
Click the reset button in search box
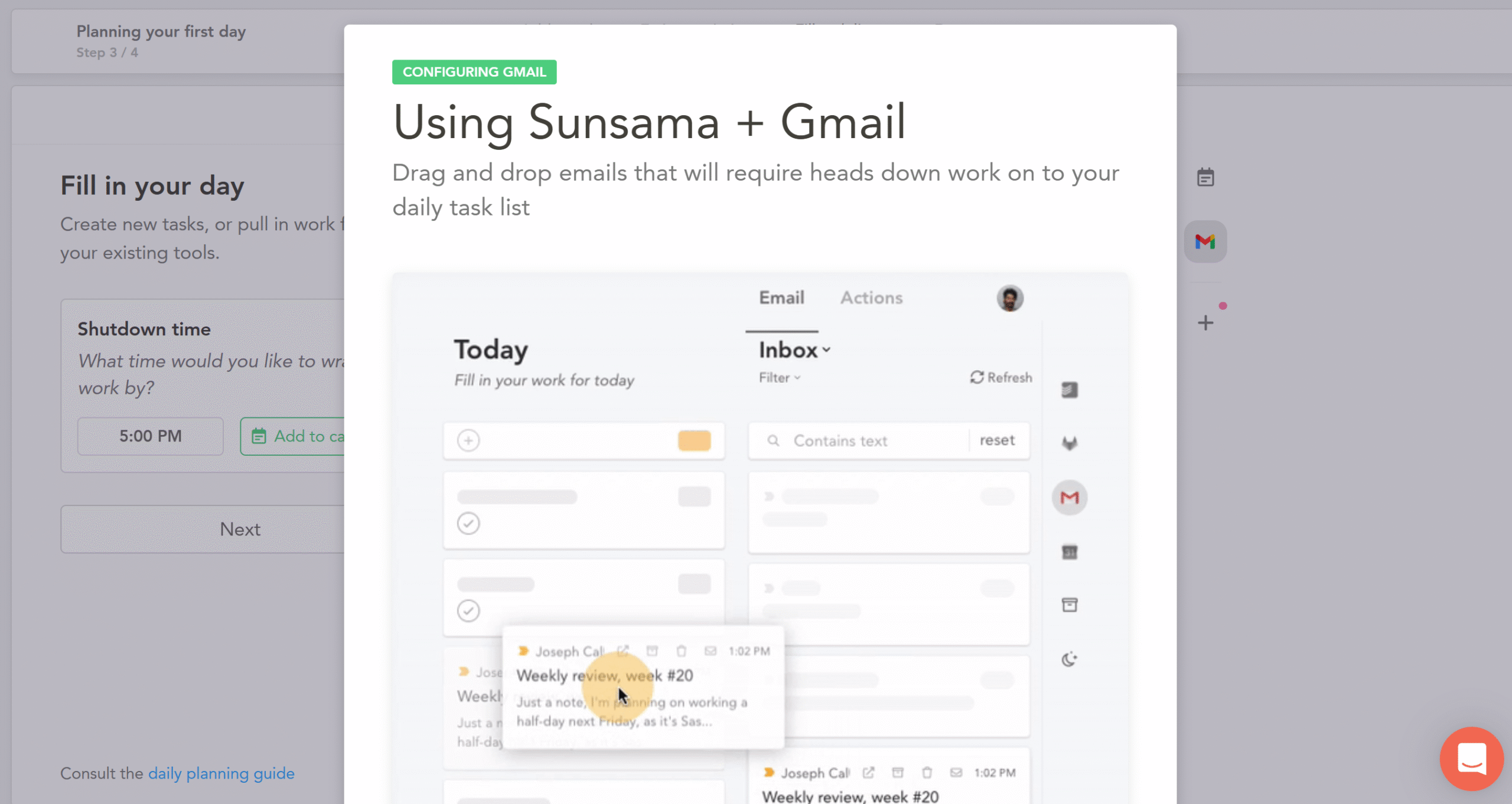pos(997,440)
